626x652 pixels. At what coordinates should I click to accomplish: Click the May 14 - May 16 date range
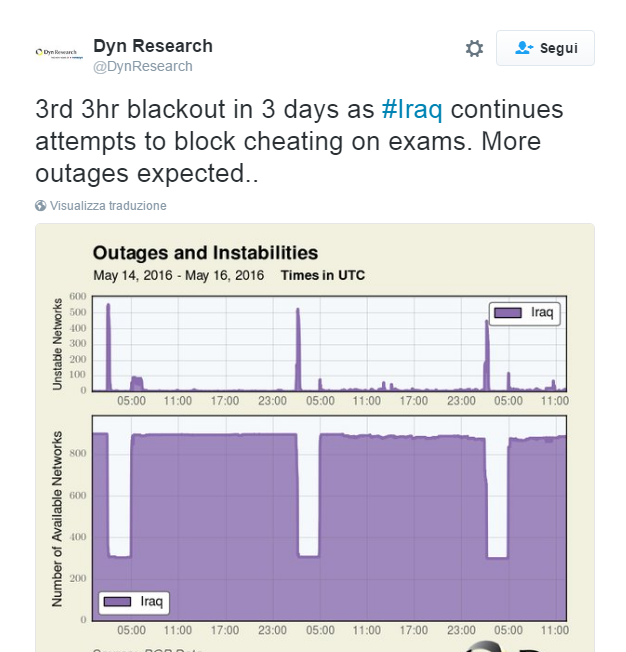pyautogui.click(x=178, y=275)
